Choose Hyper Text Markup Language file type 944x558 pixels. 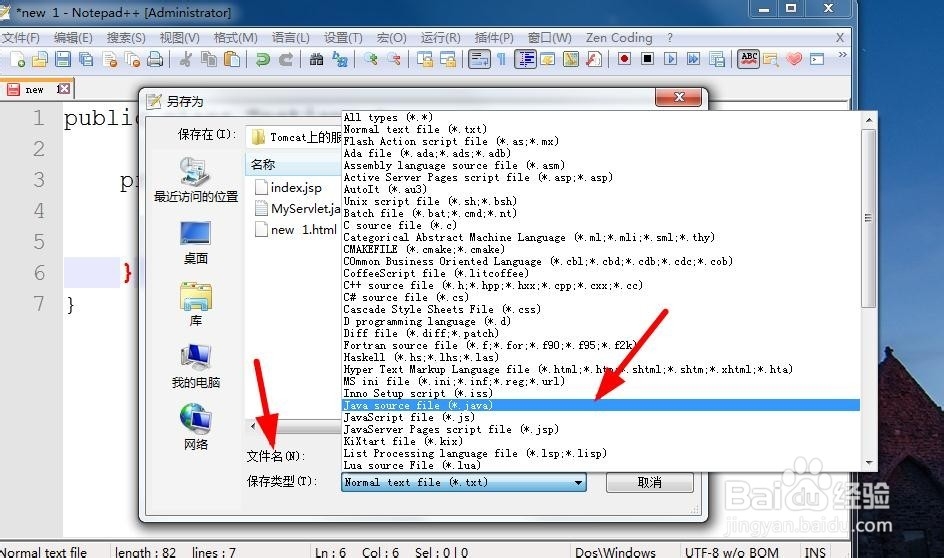(600, 369)
